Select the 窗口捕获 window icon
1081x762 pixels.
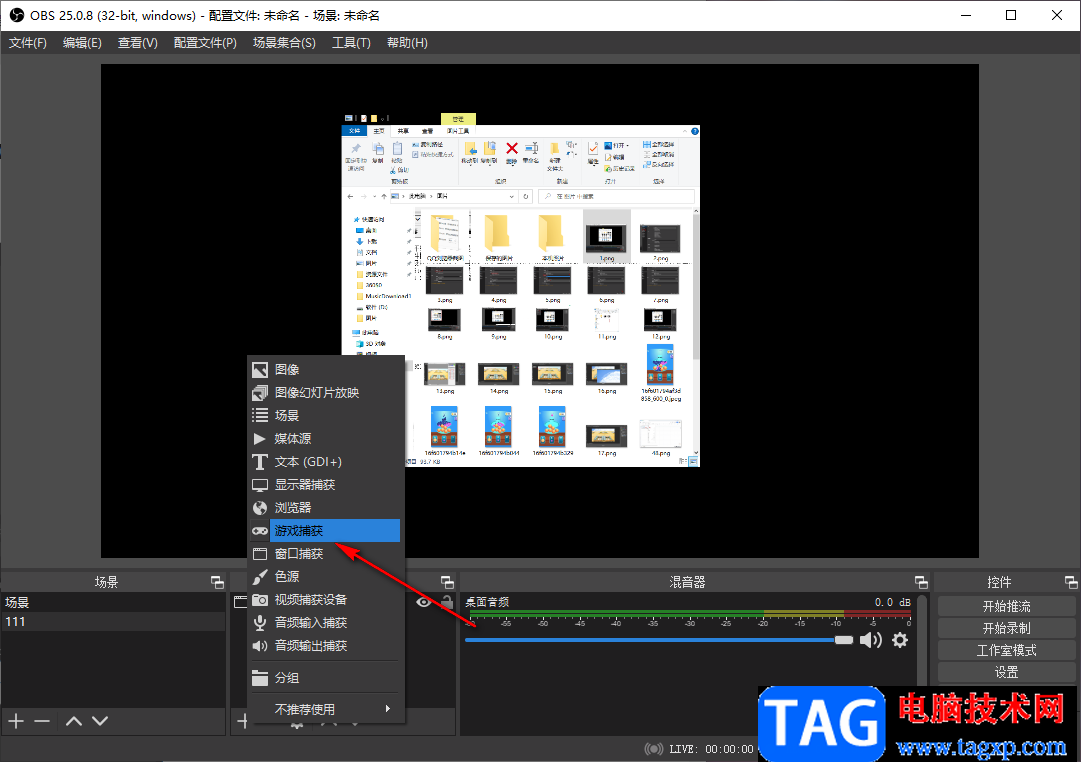point(260,554)
